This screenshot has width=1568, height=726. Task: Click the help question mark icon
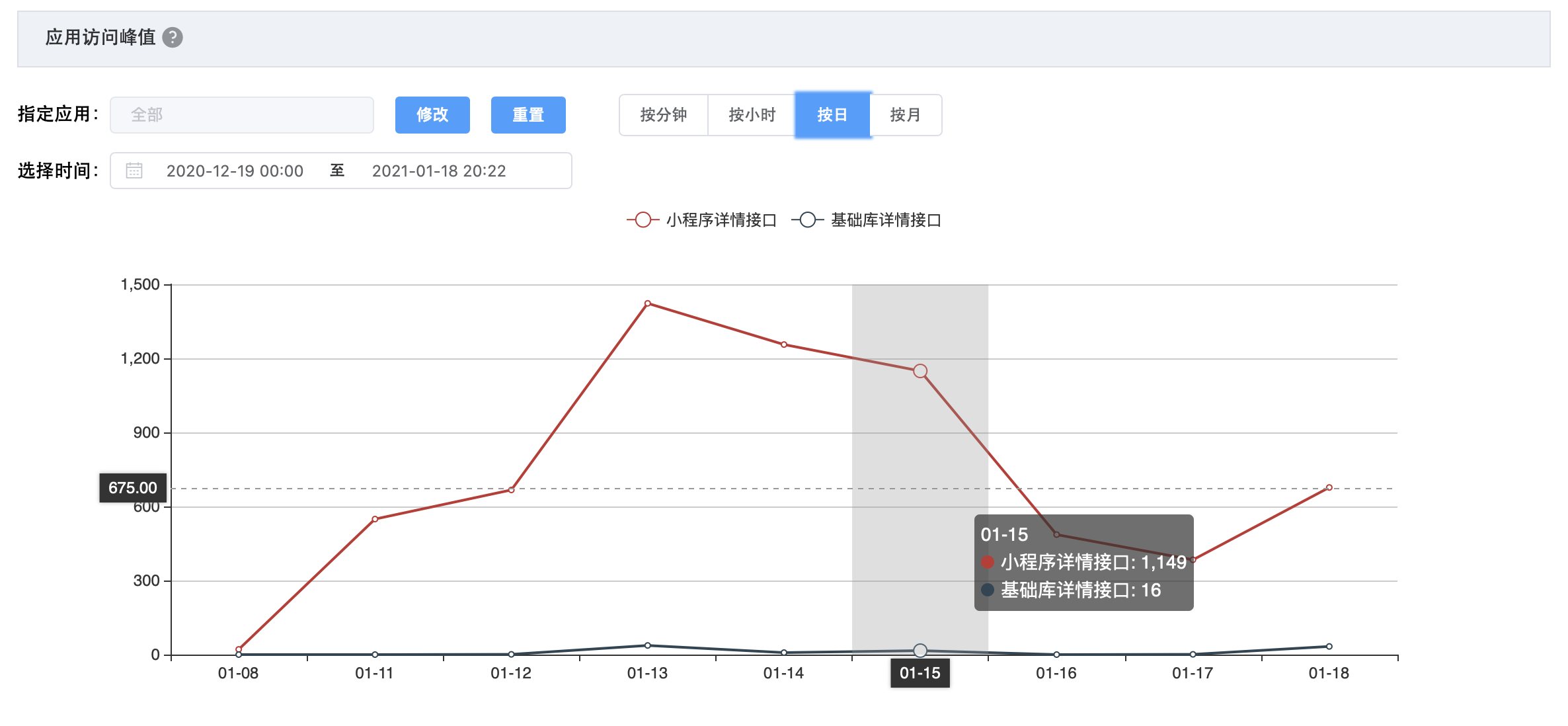coord(173,38)
